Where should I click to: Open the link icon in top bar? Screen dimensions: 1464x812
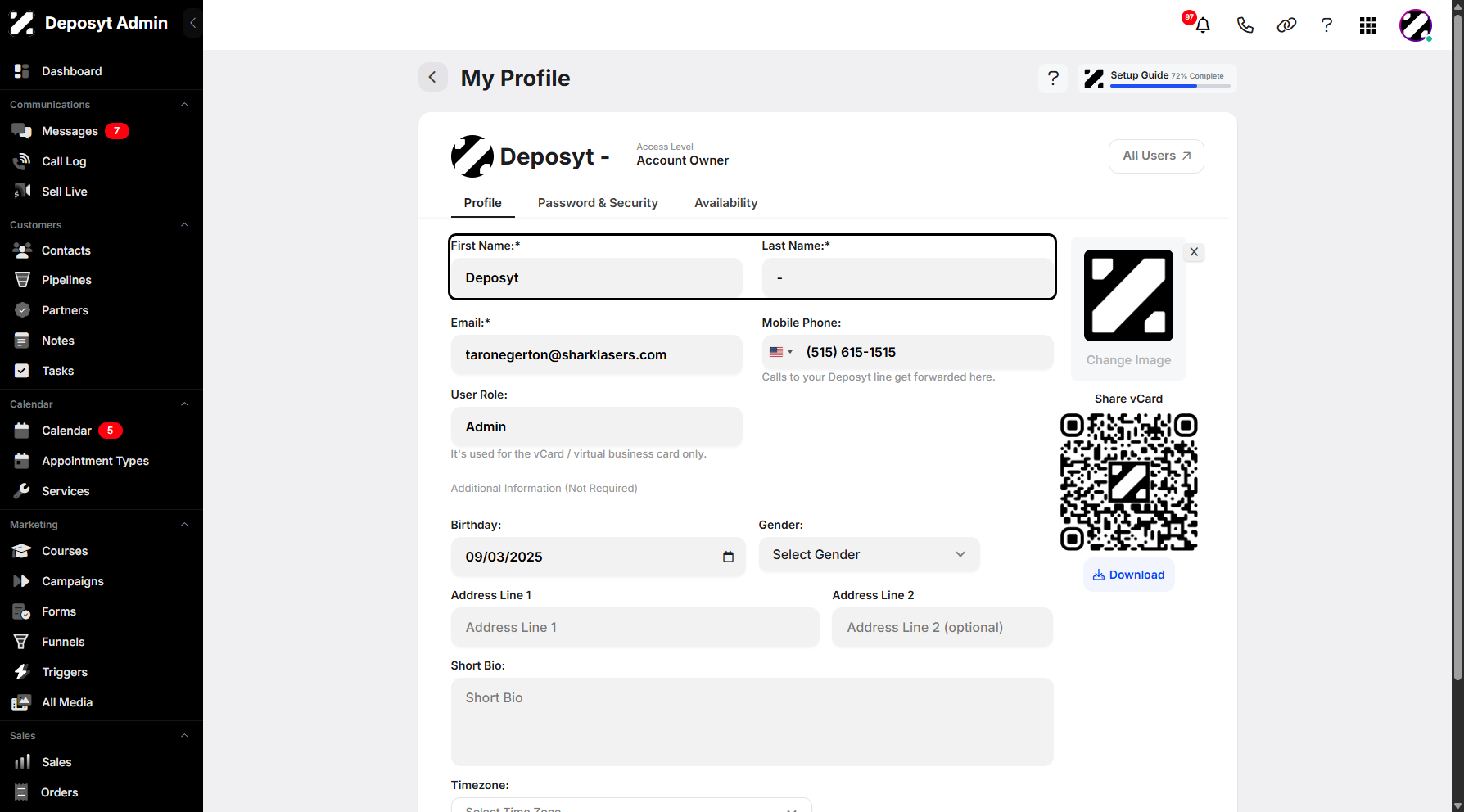click(1286, 25)
